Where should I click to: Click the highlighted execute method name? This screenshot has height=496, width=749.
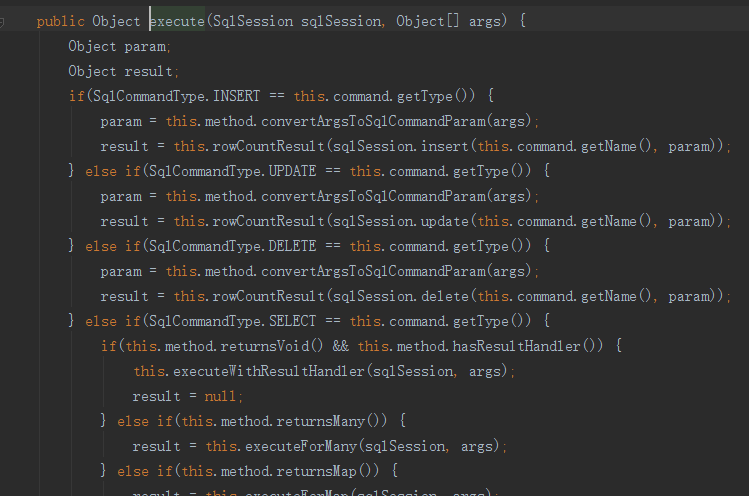(177, 21)
